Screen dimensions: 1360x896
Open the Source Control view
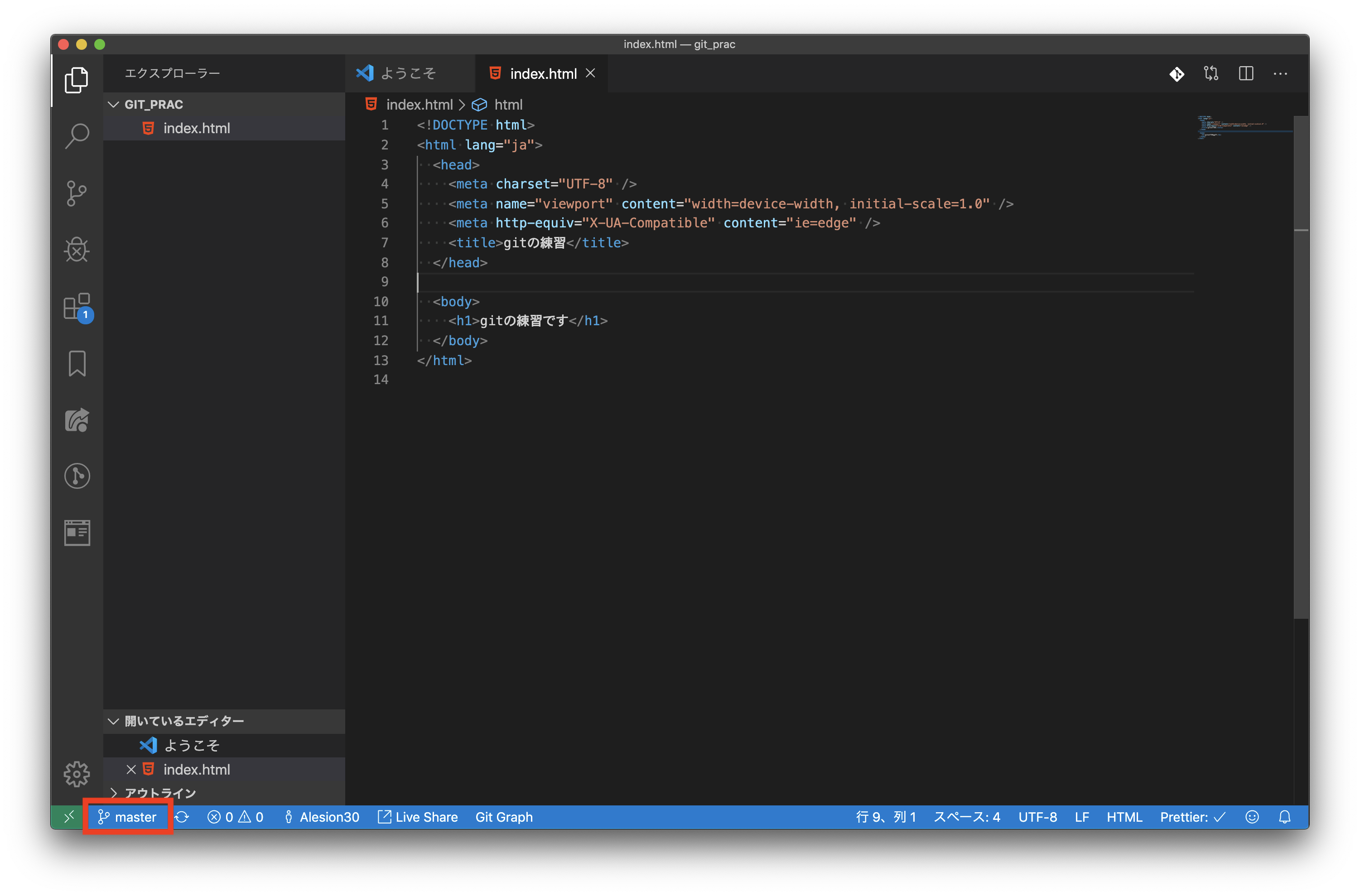77,193
